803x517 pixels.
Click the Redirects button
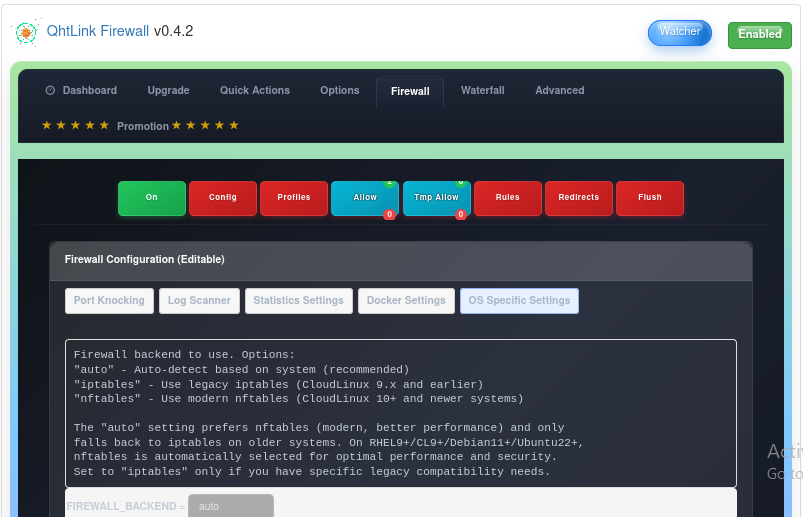579,198
